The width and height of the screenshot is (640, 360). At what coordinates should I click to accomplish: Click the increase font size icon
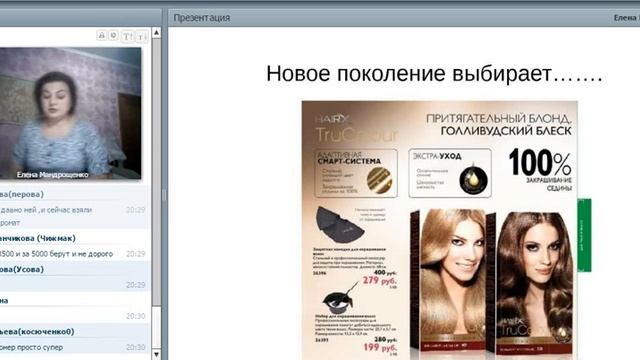(x=127, y=36)
